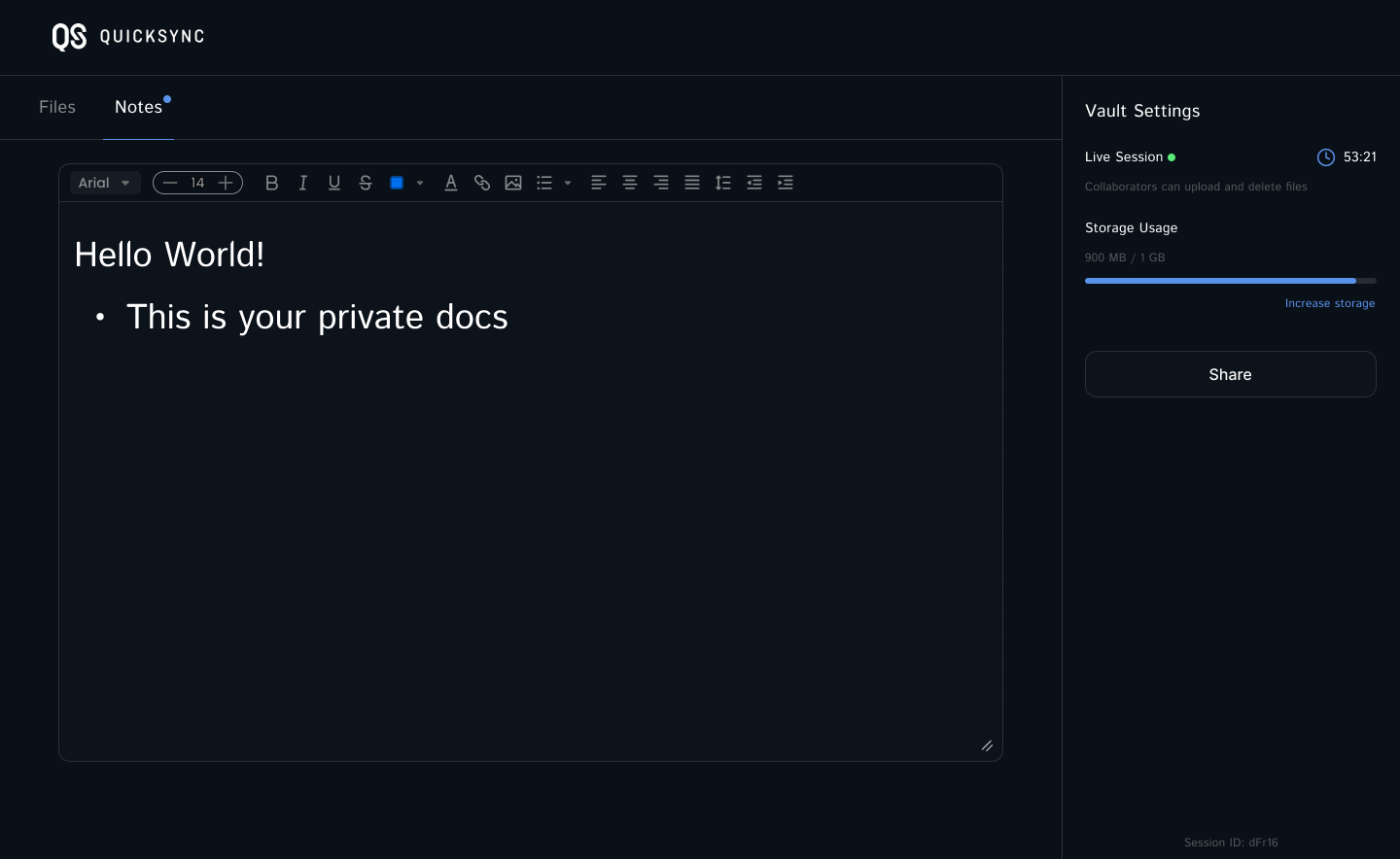The image size is (1400, 859).
Task: Click the Increase storage link
Action: 1330,303
